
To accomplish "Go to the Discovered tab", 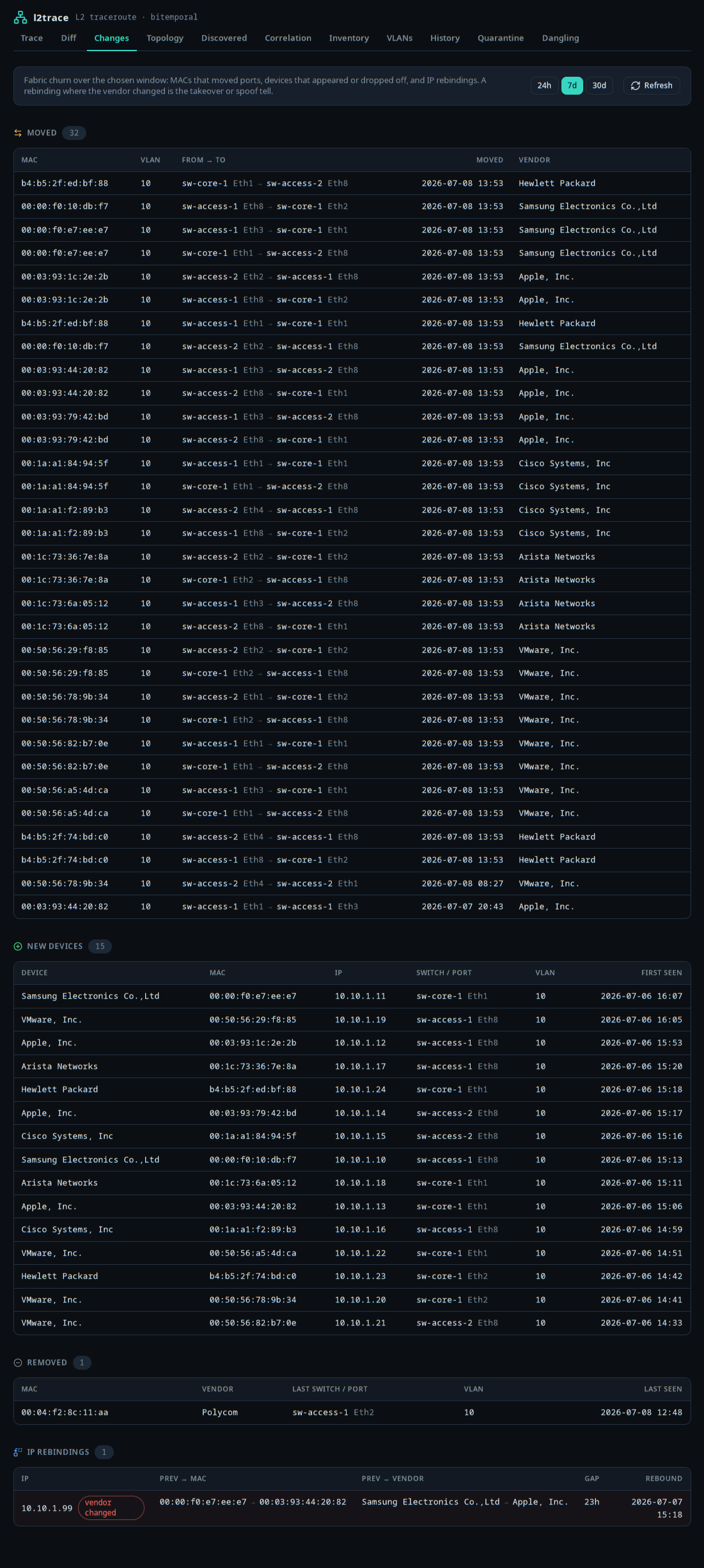I will (x=224, y=38).
